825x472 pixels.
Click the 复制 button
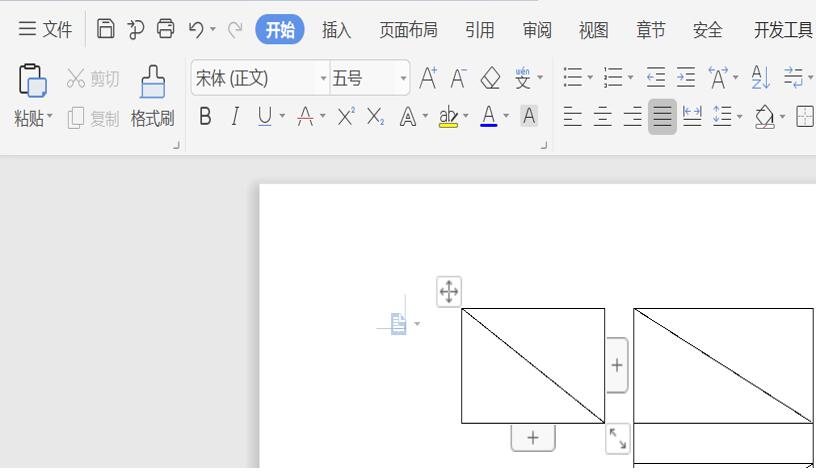pyautogui.click(x=93, y=118)
